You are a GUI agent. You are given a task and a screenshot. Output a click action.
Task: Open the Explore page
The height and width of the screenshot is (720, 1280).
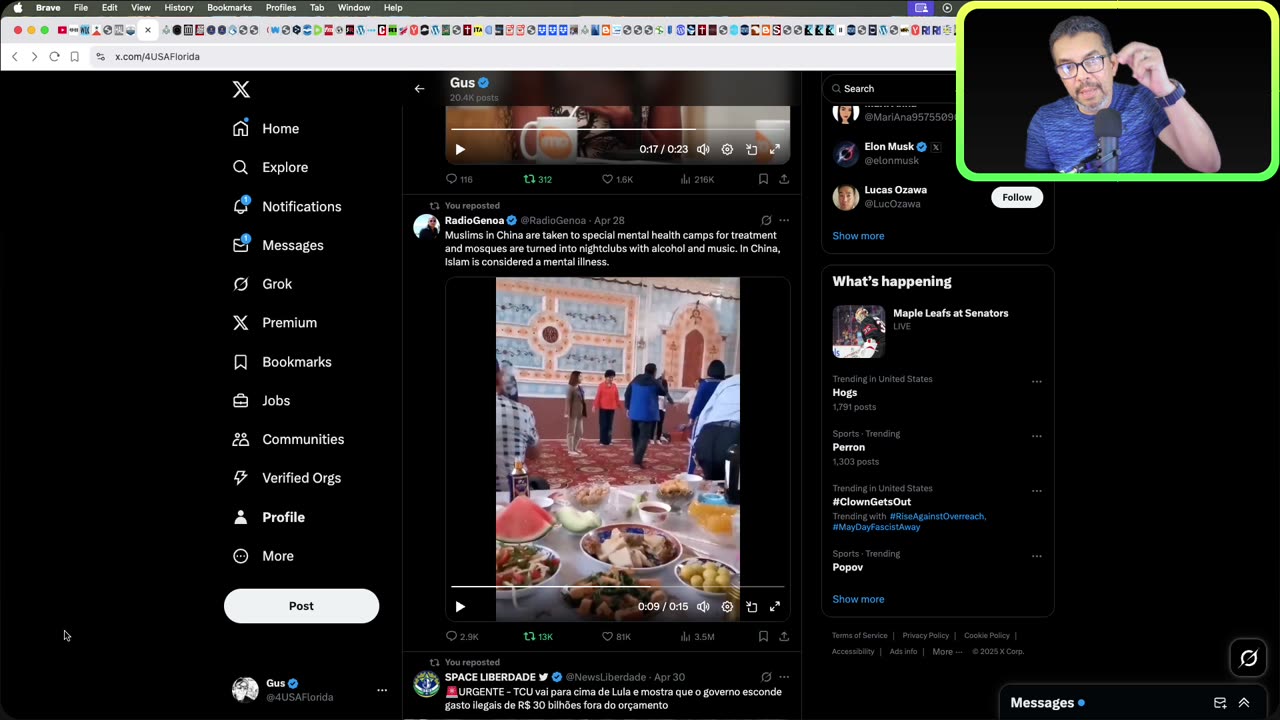tap(271, 168)
